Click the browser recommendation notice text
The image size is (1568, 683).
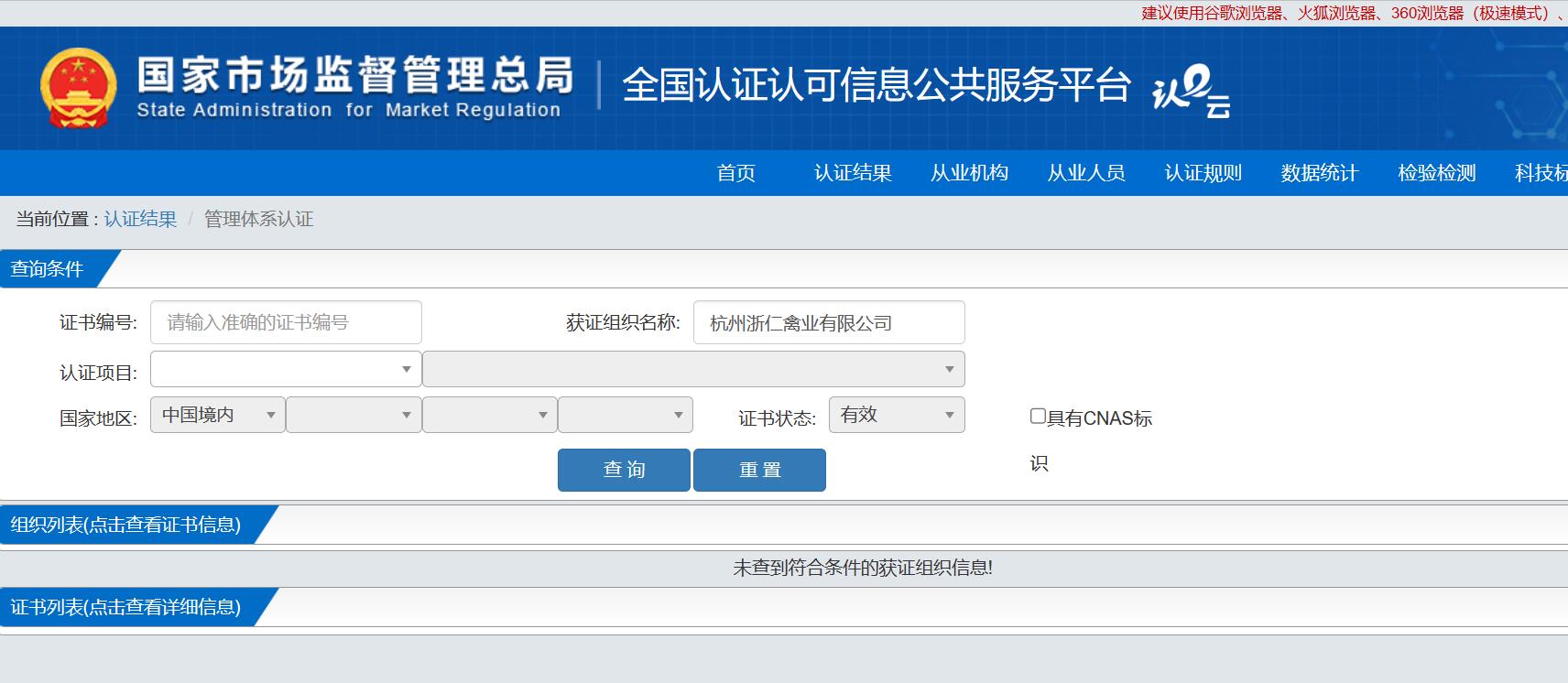tap(1354, 13)
